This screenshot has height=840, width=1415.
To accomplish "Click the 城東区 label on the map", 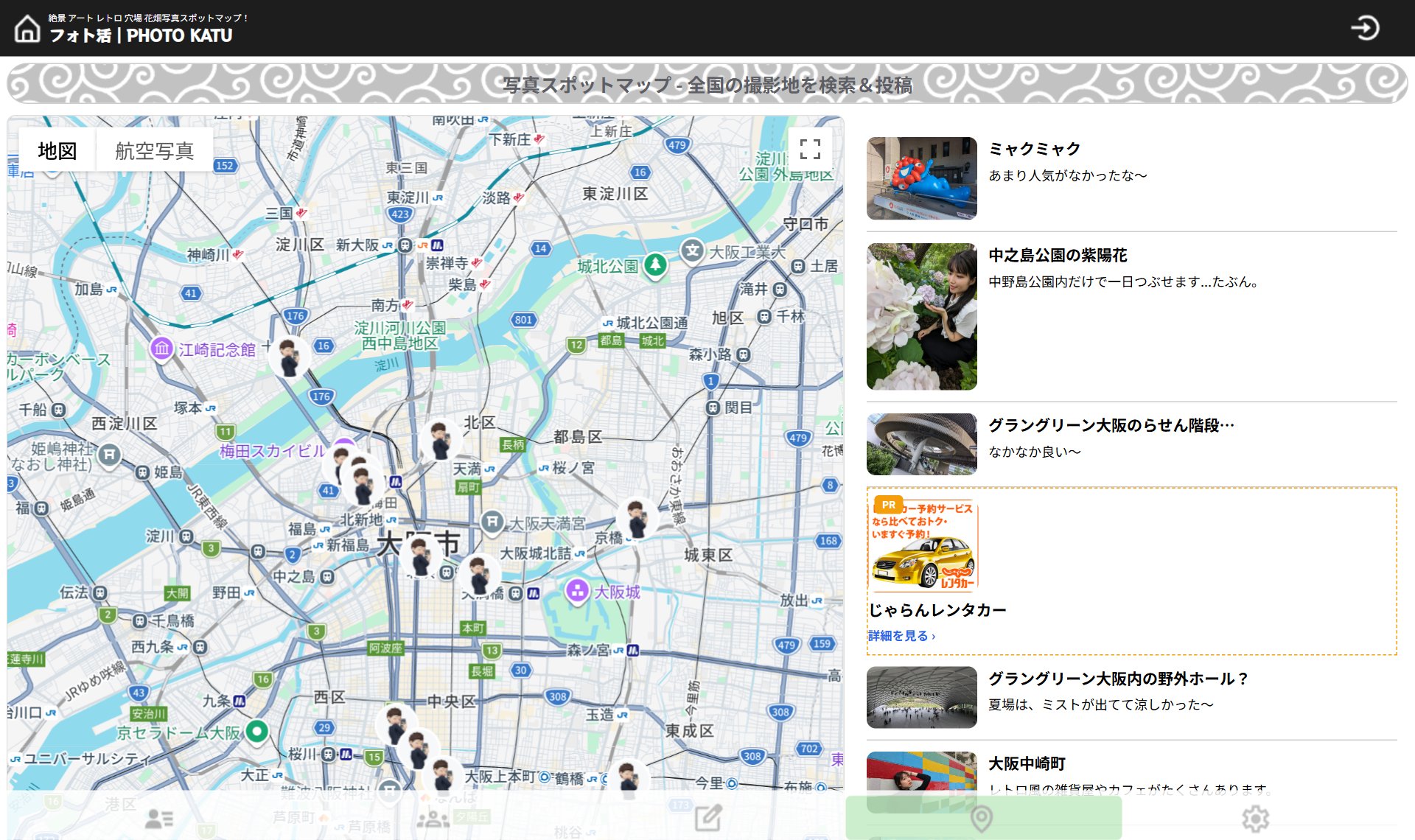I will pyautogui.click(x=708, y=554).
